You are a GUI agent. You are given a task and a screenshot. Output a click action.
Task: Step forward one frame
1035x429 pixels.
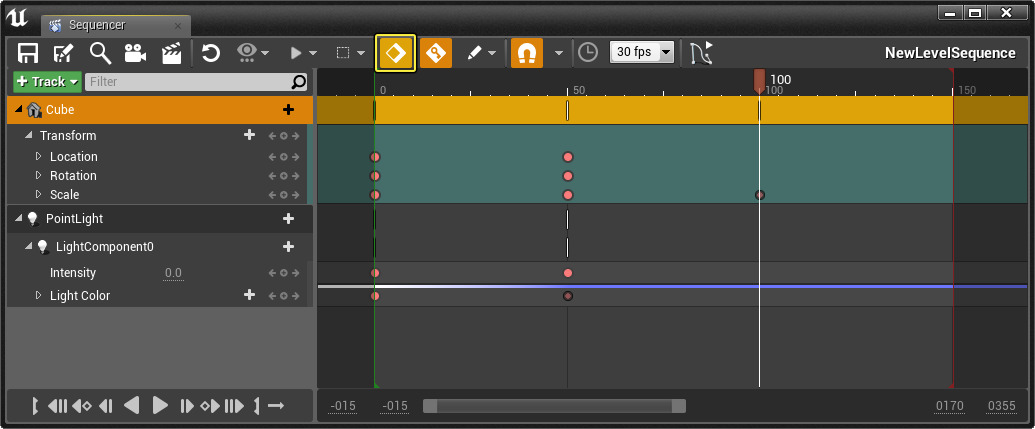187,406
